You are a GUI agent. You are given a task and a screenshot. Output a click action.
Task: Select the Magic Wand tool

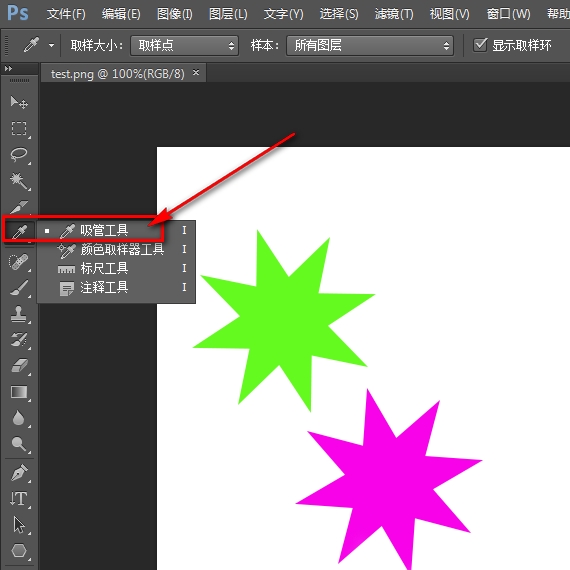[19, 181]
